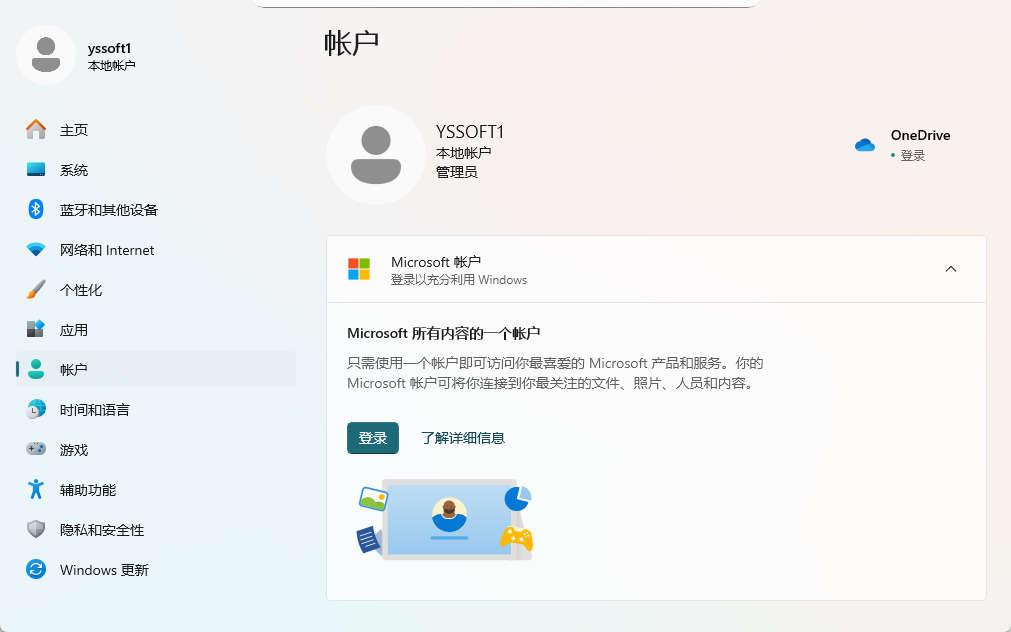Screen dimensions: 1011x632
Task: Collapse the Microsoft 帐户 section chevron
Action: click(950, 269)
